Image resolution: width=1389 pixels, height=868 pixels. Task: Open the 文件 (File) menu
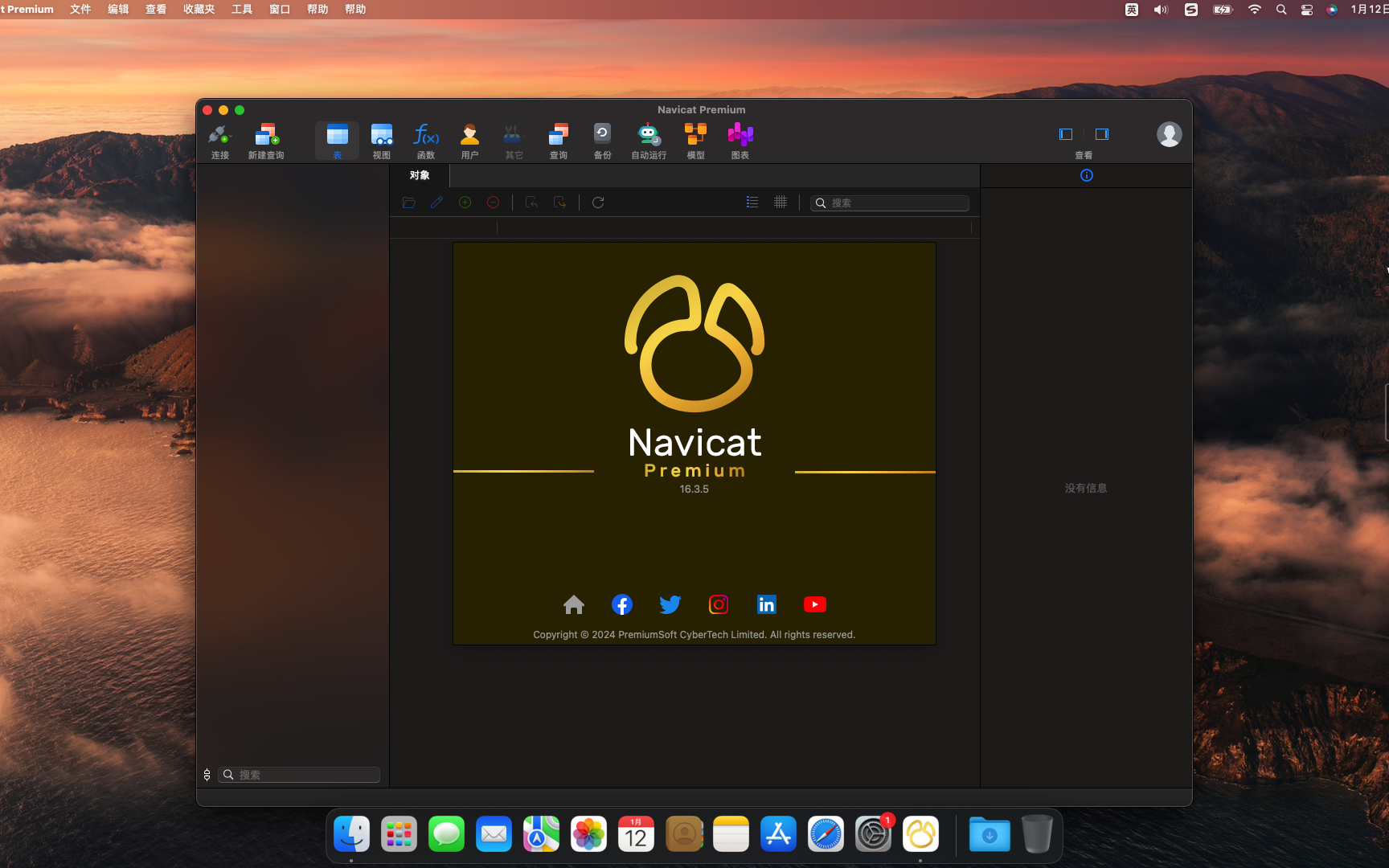[80, 10]
